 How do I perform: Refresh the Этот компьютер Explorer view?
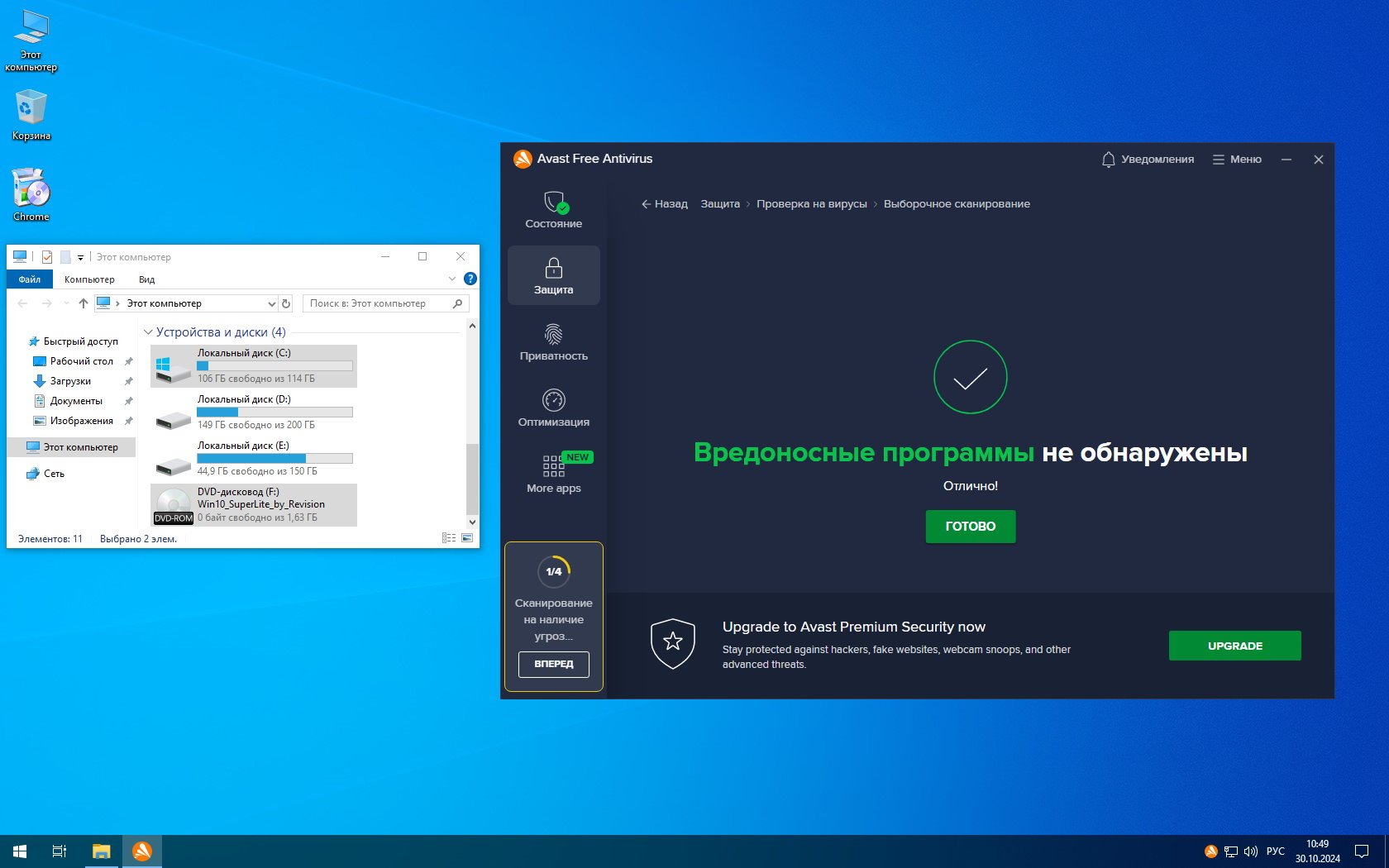click(x=286, y=303)
